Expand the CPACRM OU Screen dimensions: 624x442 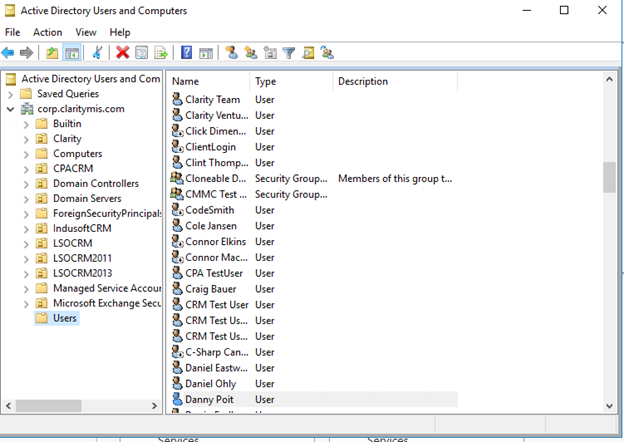coord(26,169)
